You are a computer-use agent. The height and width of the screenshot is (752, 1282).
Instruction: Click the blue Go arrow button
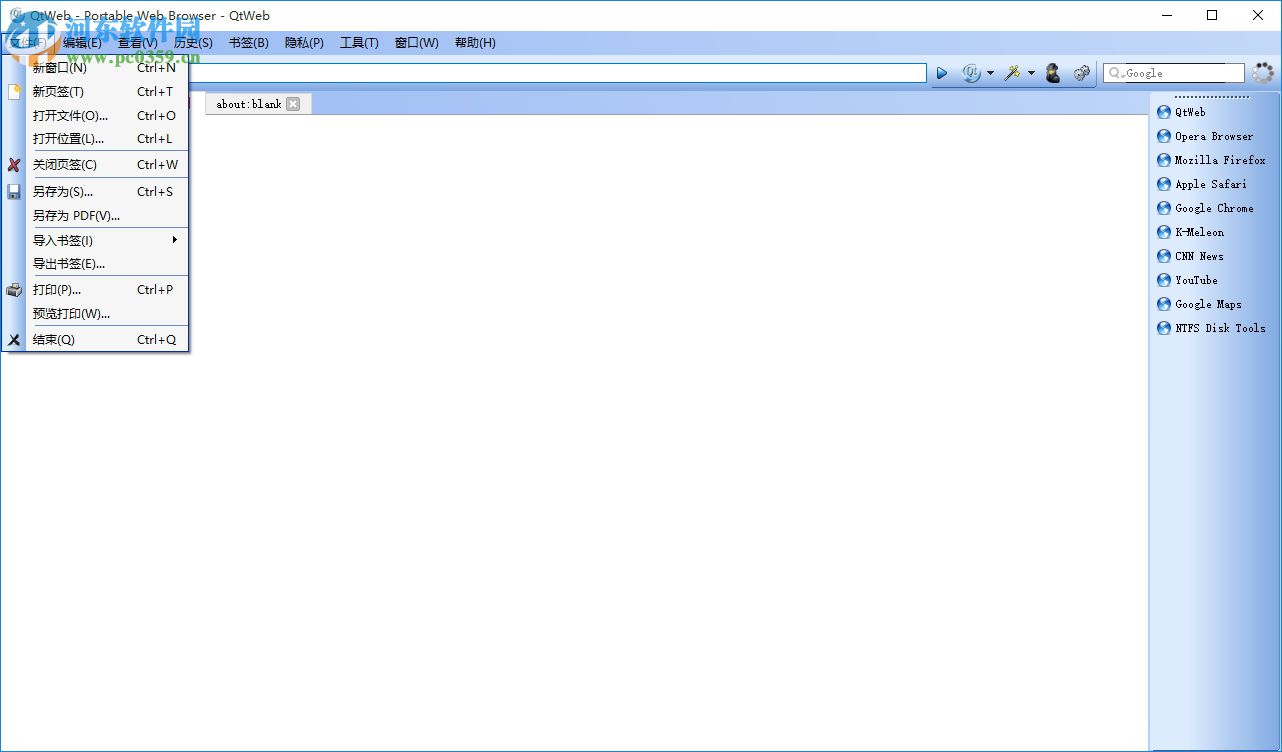941,73
